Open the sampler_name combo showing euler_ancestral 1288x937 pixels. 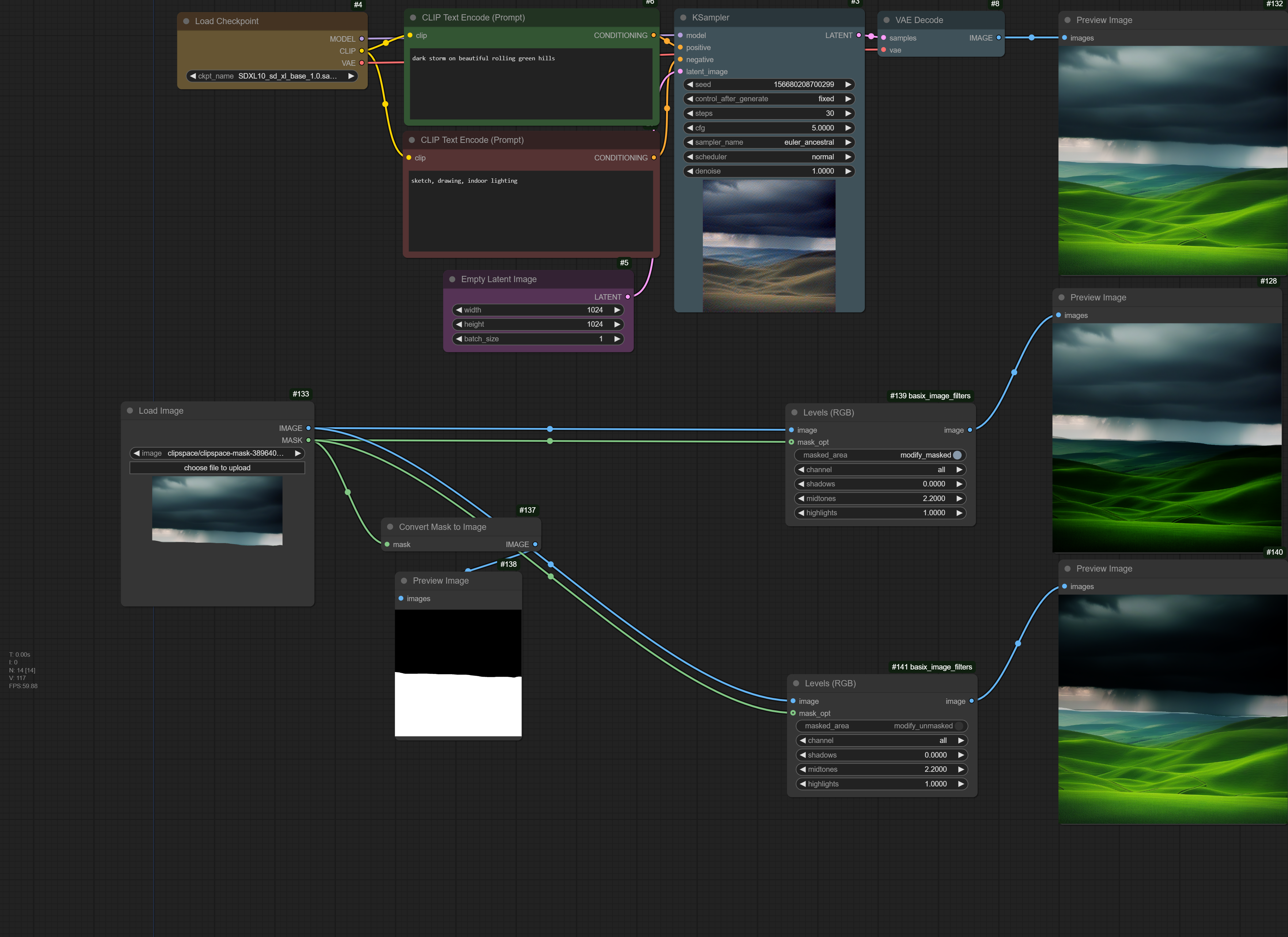[769, 143]
